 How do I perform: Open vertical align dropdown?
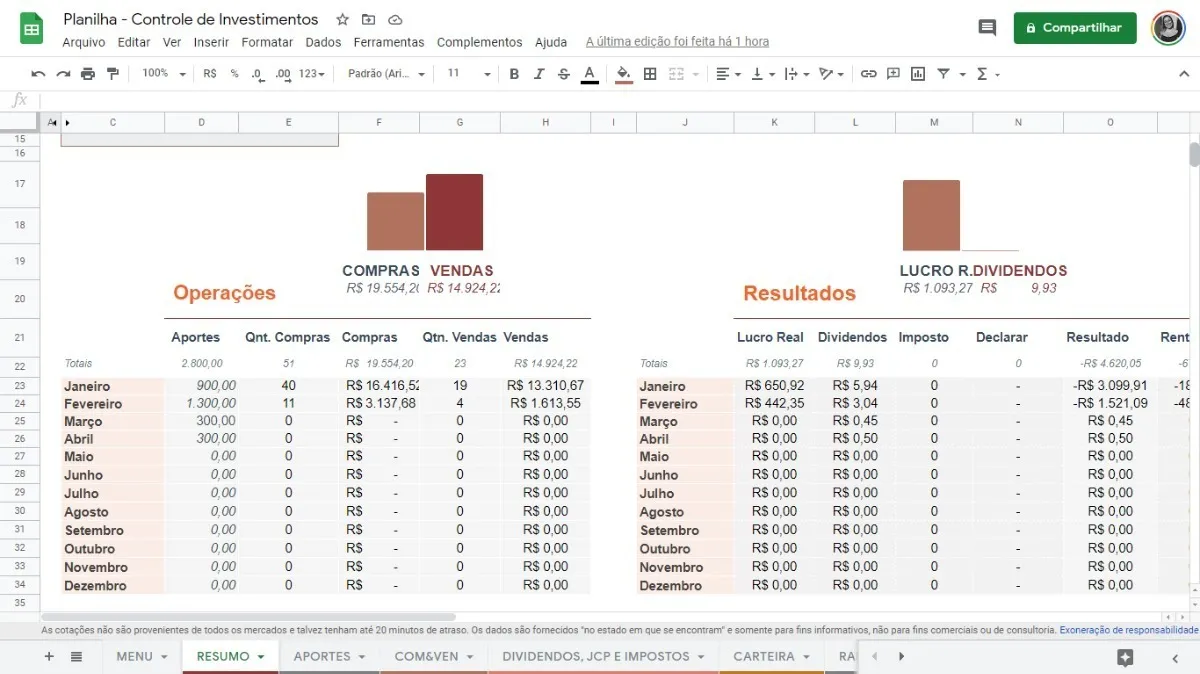click(762, 74)
